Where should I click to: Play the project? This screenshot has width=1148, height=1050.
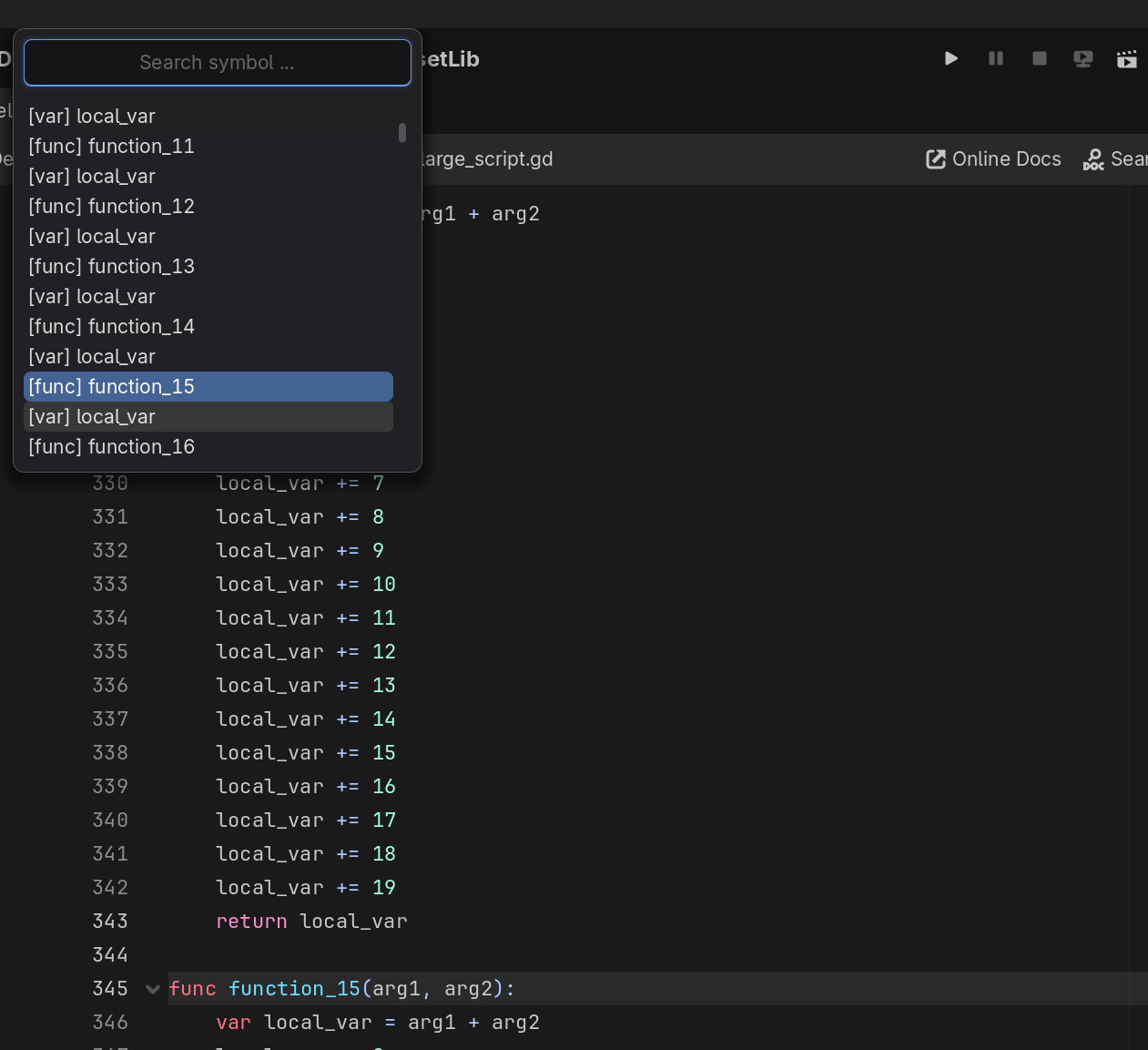coord(951,58)
